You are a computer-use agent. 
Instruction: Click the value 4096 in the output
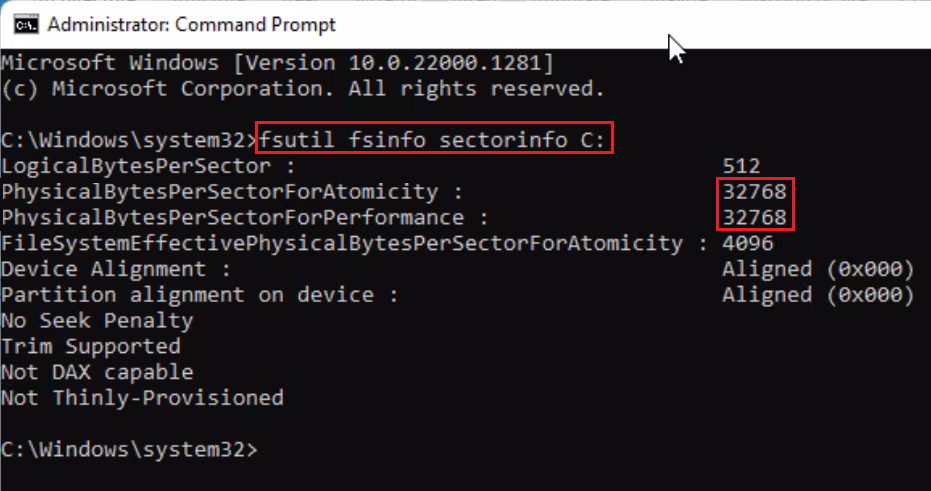click(748, 243)
